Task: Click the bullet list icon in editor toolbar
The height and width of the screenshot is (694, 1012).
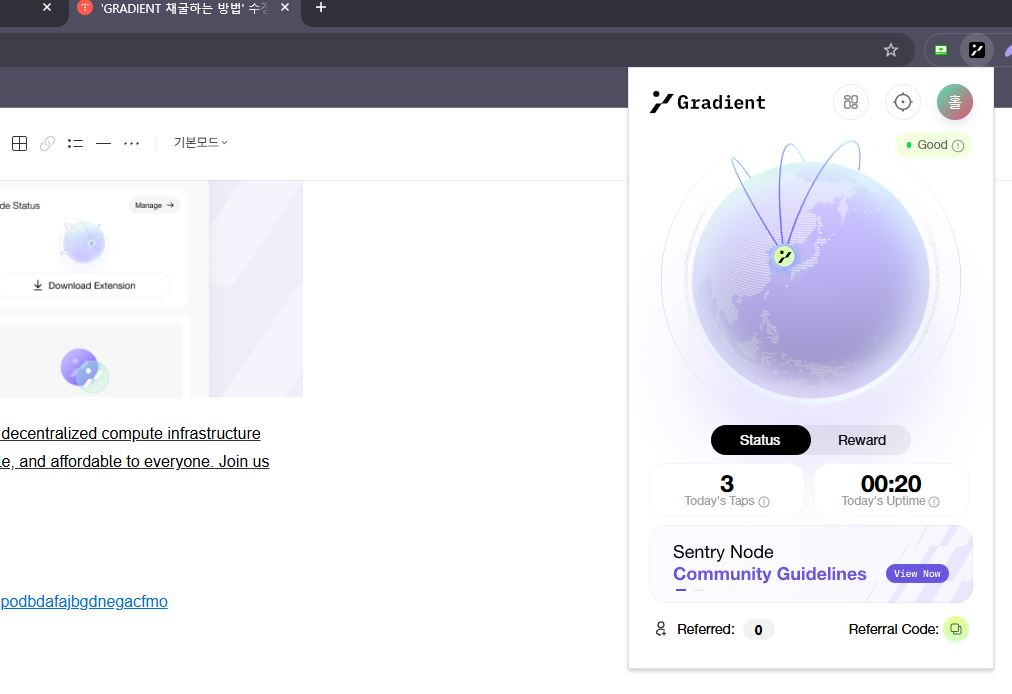Action: pos(76,143)
